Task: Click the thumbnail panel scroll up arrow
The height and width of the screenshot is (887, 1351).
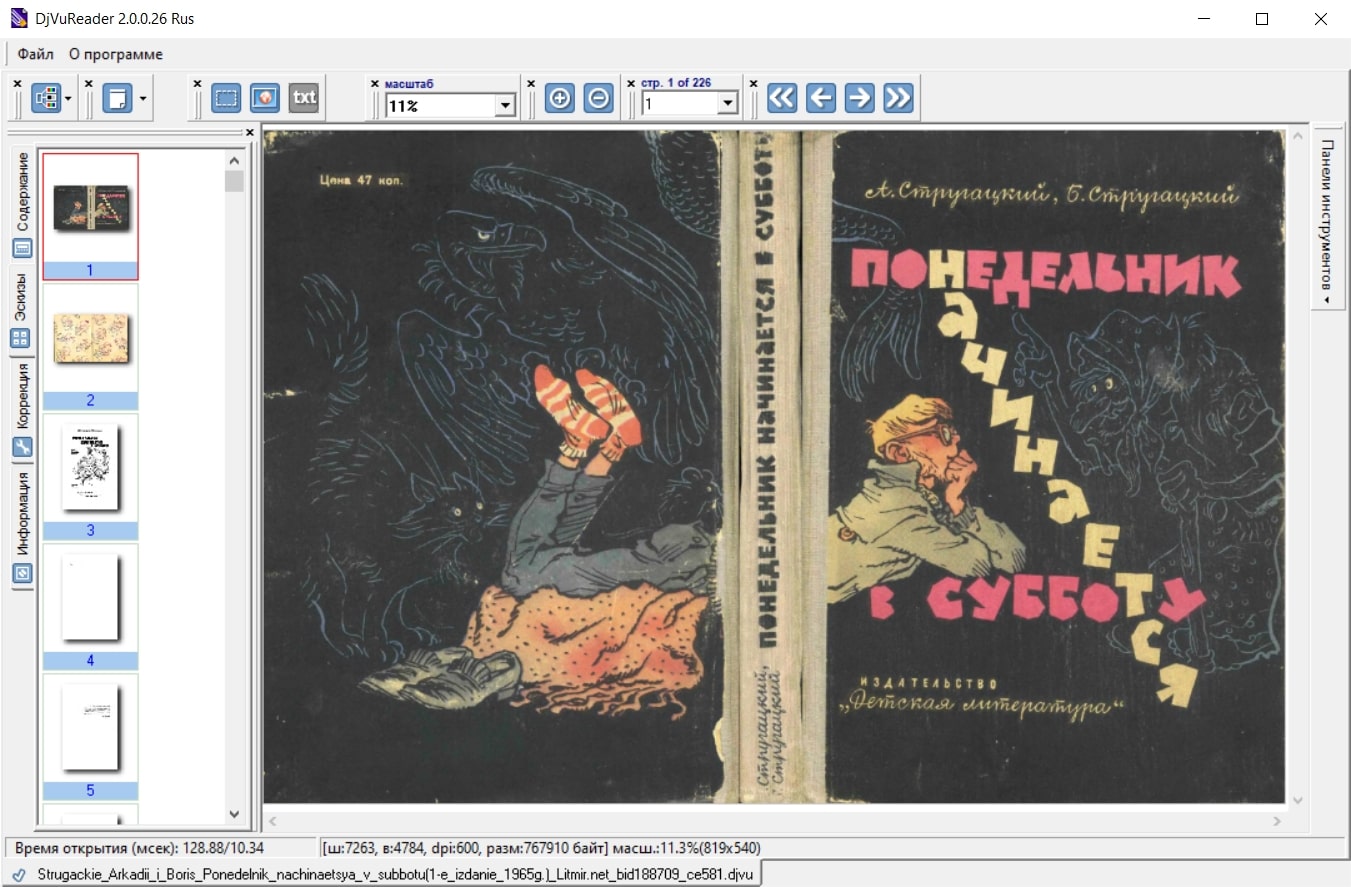Action: (x=235, y=160)
